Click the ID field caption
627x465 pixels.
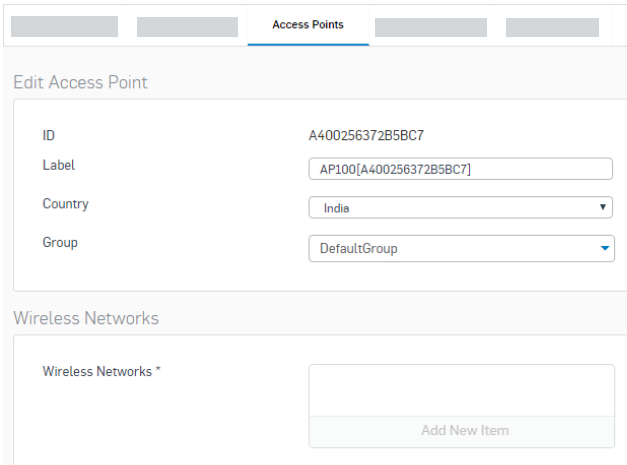[x=48, y=135]
